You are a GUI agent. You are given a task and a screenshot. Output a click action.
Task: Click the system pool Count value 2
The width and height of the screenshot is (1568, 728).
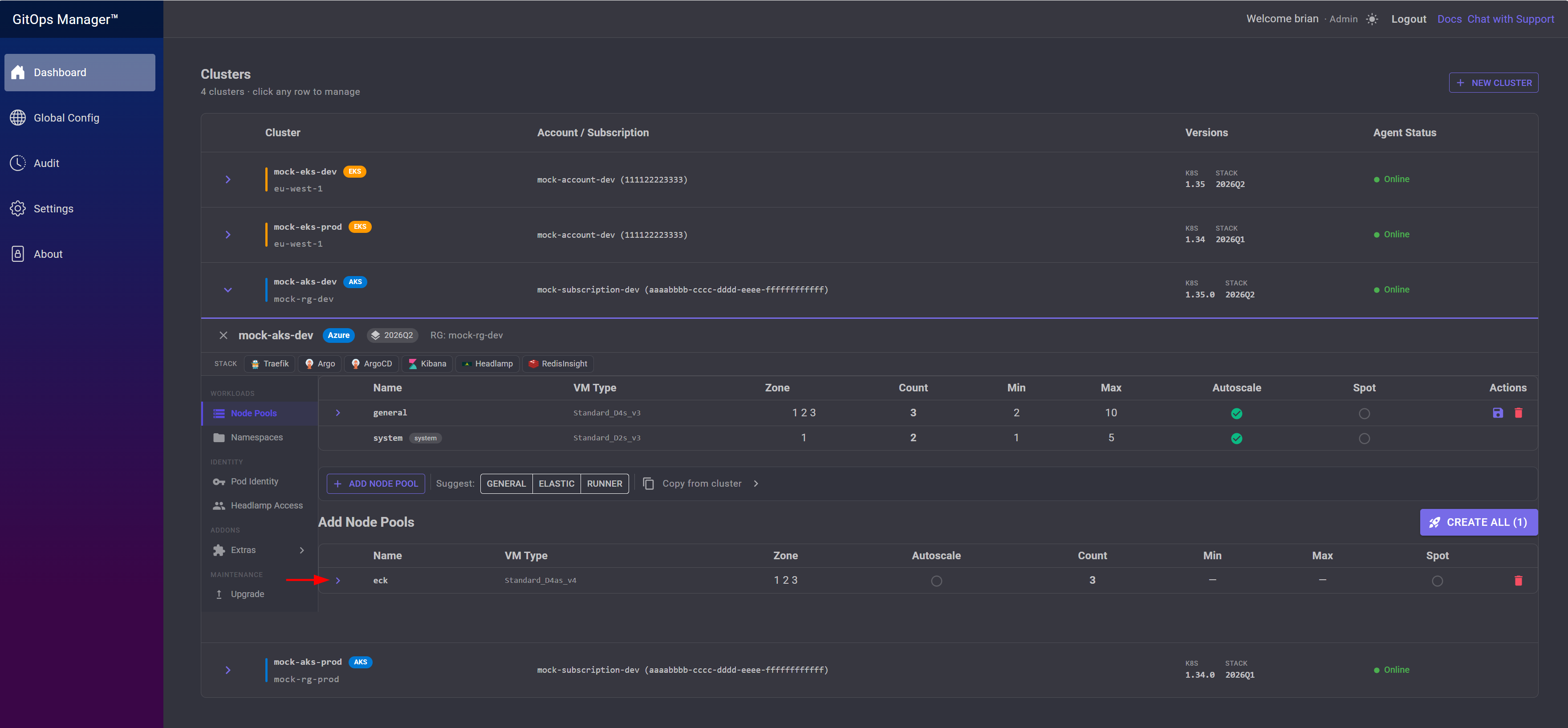(x=913, y=438)
